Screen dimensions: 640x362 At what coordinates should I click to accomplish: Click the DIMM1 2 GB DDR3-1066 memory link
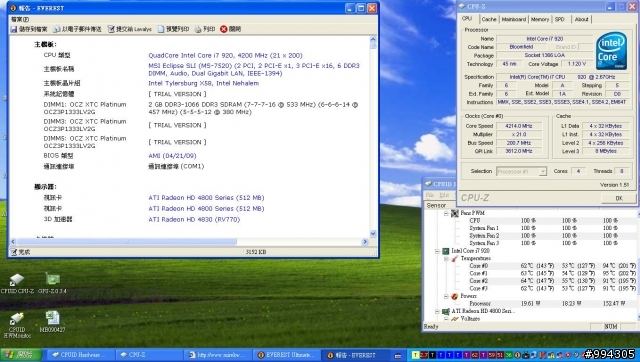pos(253,108)
